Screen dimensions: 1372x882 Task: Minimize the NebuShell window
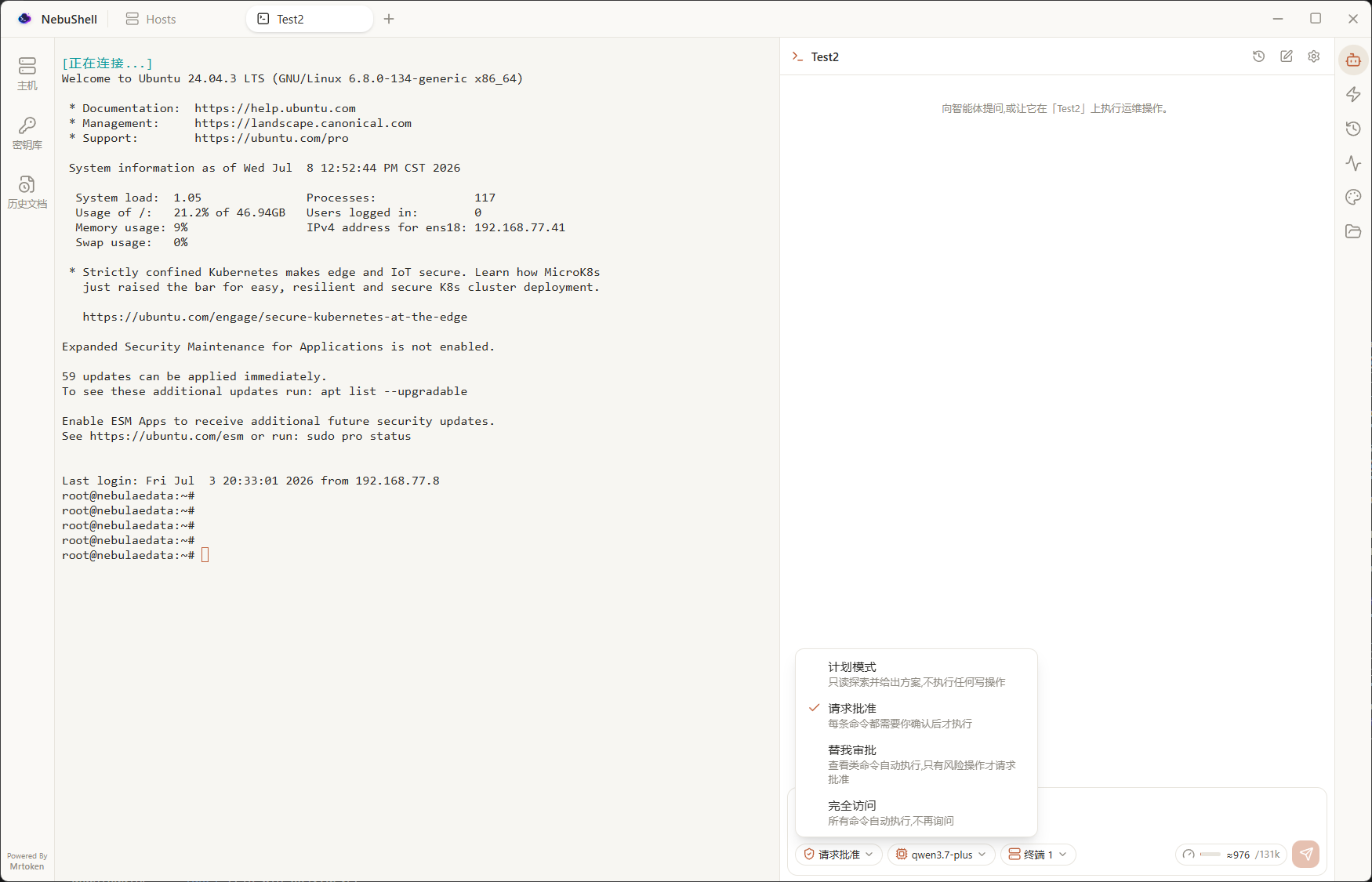pos(1278,19)
